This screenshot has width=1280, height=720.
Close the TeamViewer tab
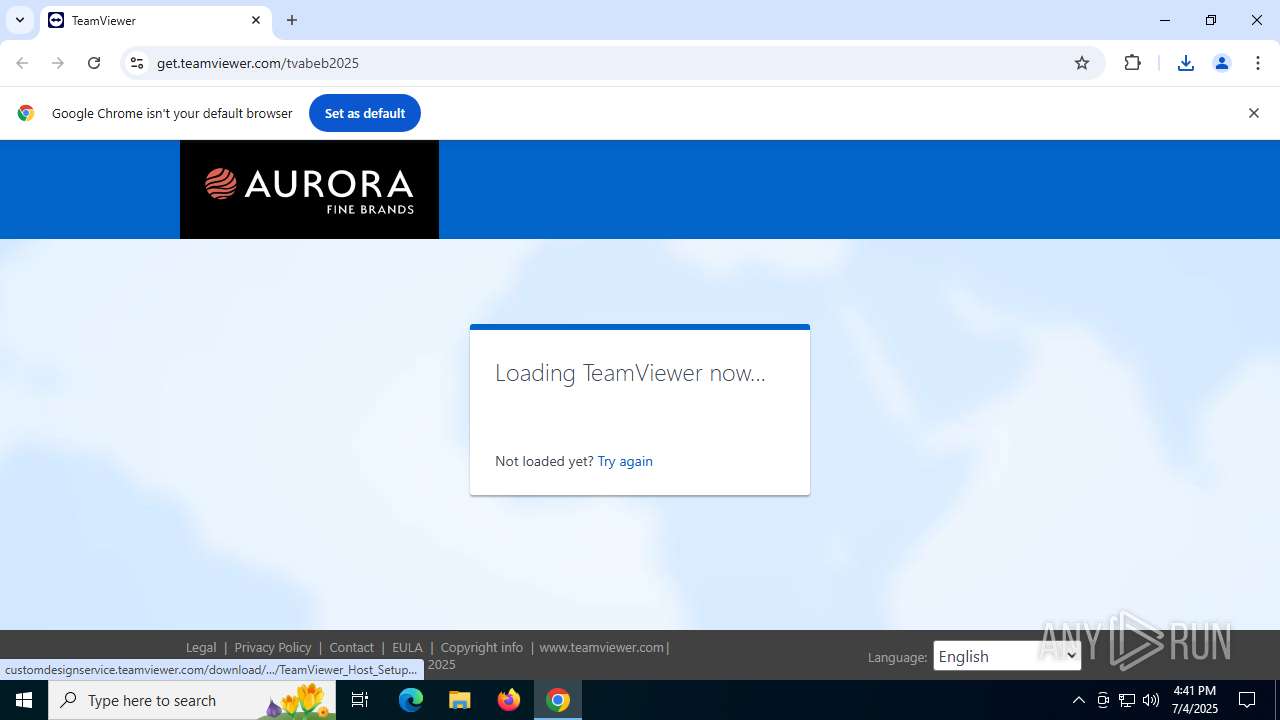click(x=256, y=20)
